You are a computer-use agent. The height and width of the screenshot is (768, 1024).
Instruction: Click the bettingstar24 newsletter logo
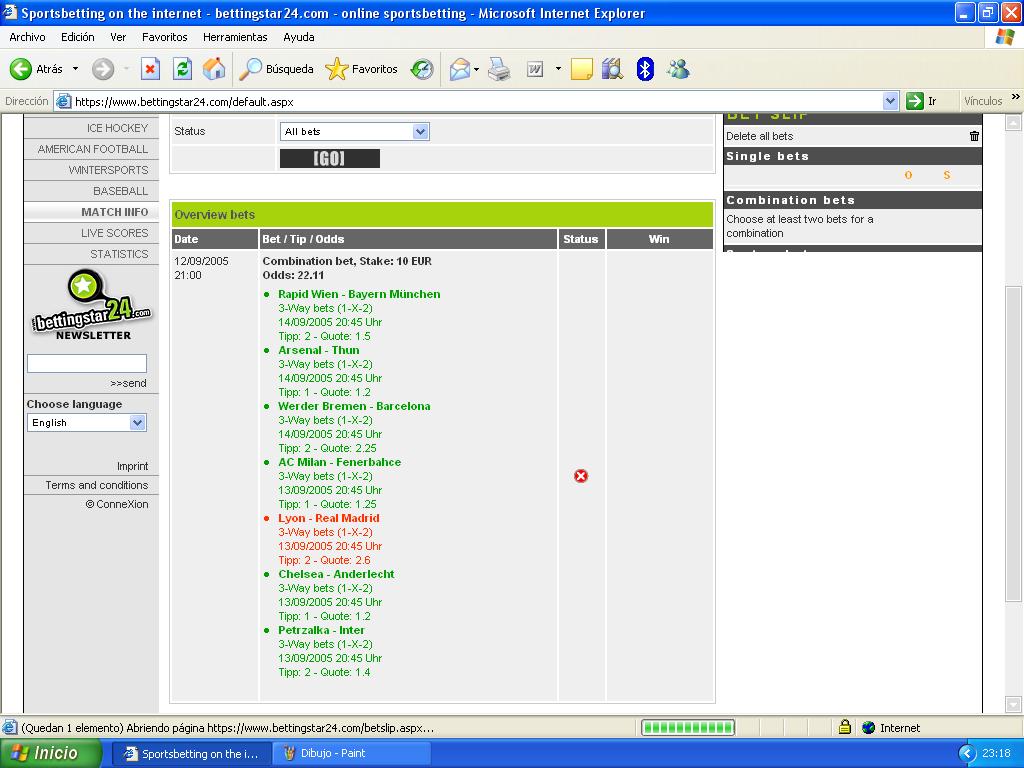point(91,305)
